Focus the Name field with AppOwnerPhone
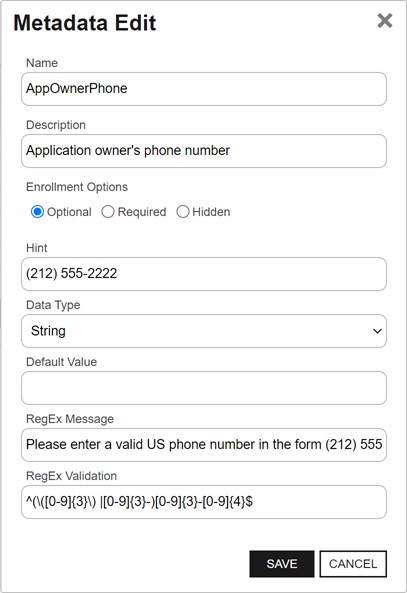Viewport: 407px width, 593px height. [x=204, y=89]
